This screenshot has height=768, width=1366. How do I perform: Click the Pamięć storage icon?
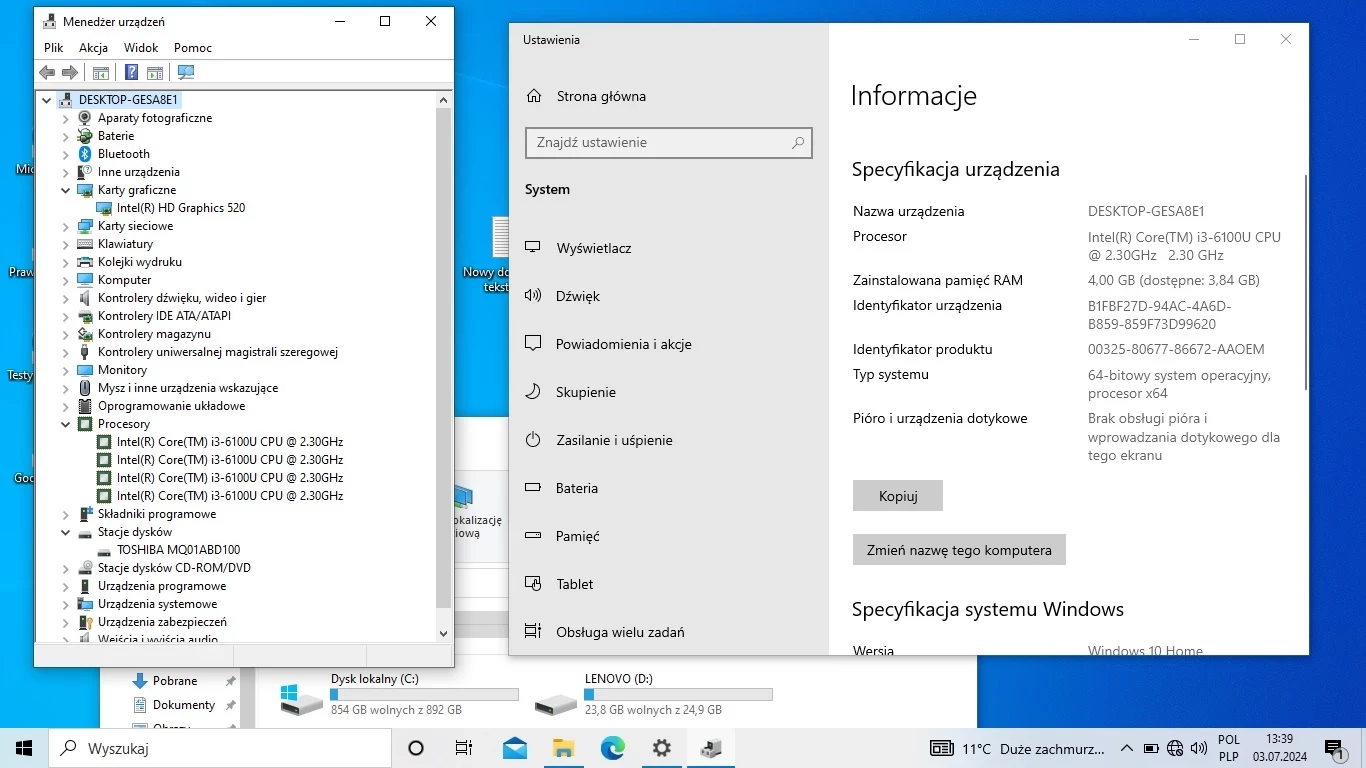point(533,536)
